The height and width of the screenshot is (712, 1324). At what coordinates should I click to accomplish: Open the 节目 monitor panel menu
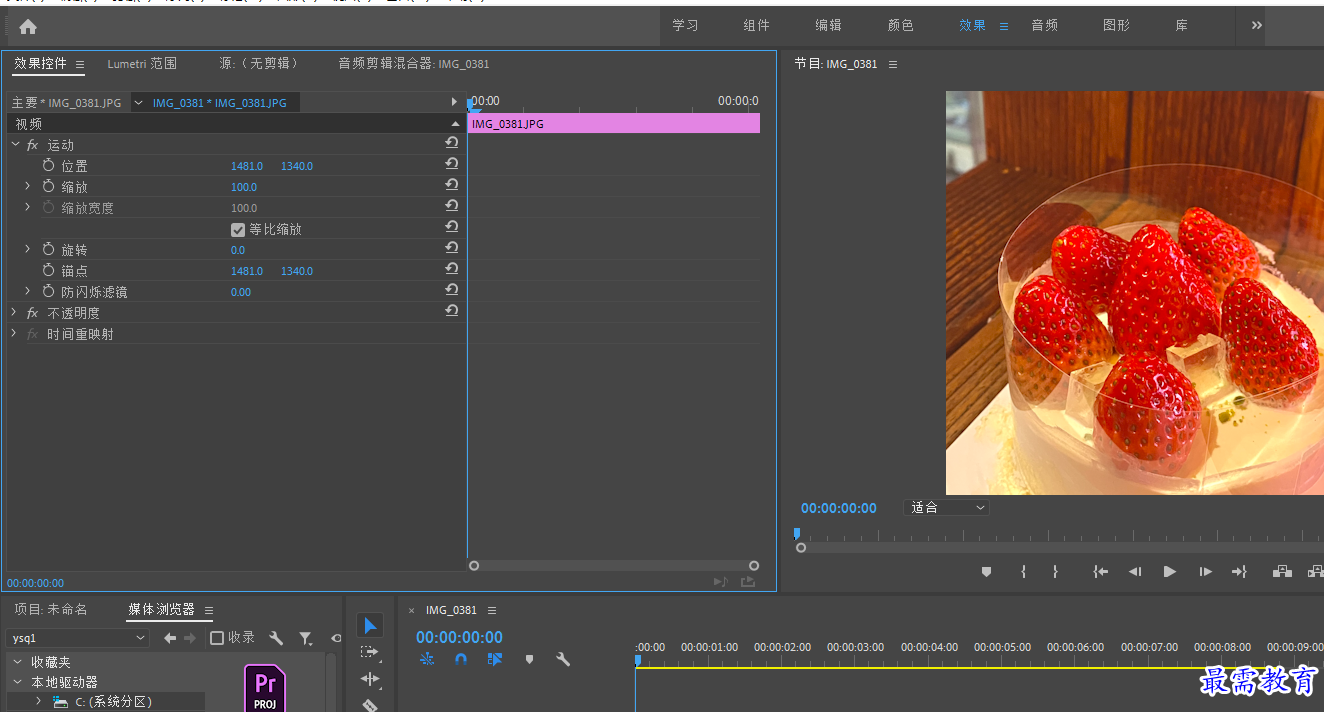click(x=893, y=64)
